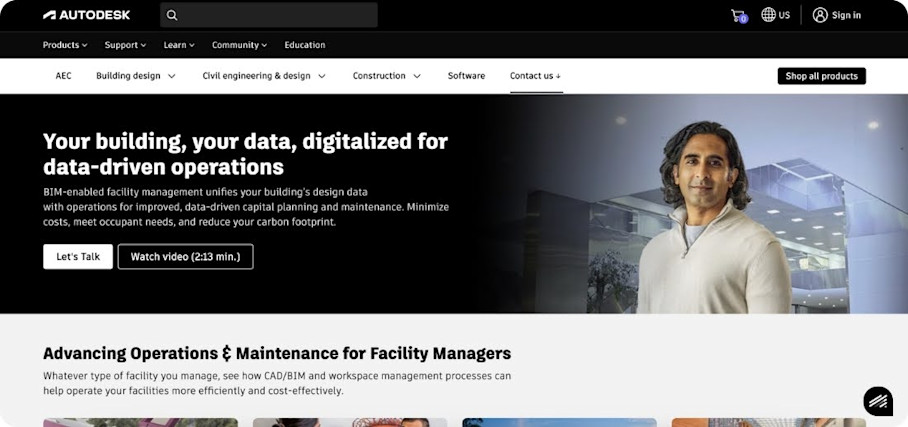Expand the Construction dropdown

click(387, 76)
